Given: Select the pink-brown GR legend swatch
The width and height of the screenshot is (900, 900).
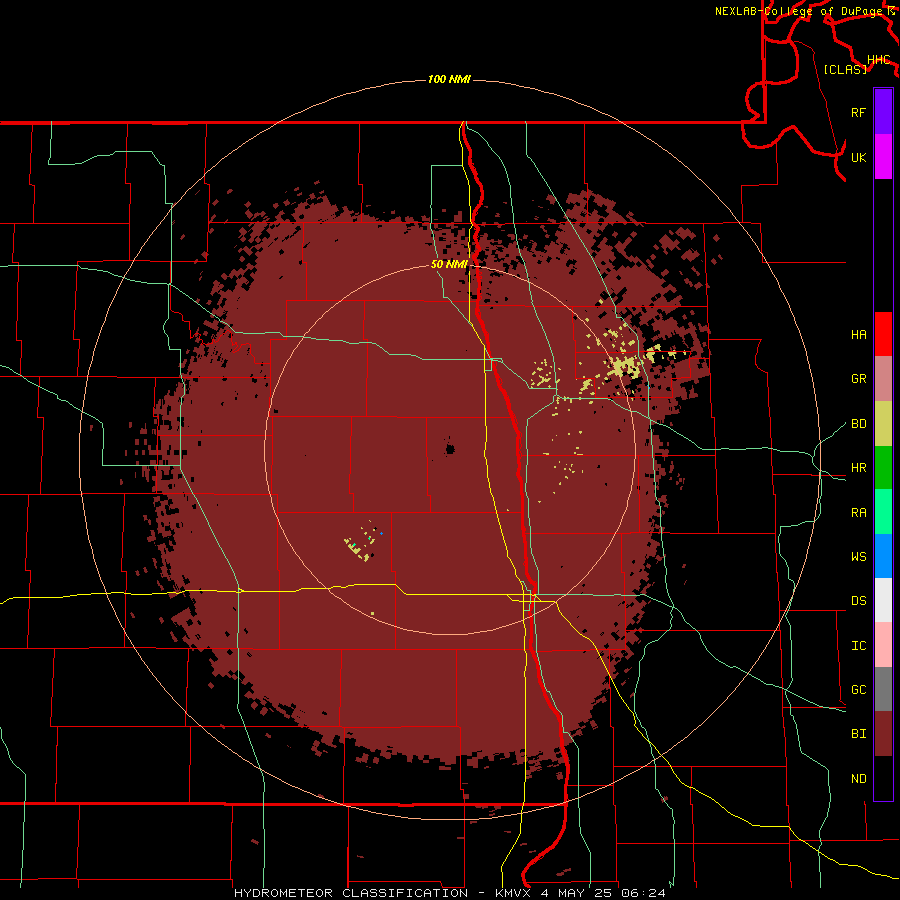Looking at the screenshot, I should coord(883,379).
